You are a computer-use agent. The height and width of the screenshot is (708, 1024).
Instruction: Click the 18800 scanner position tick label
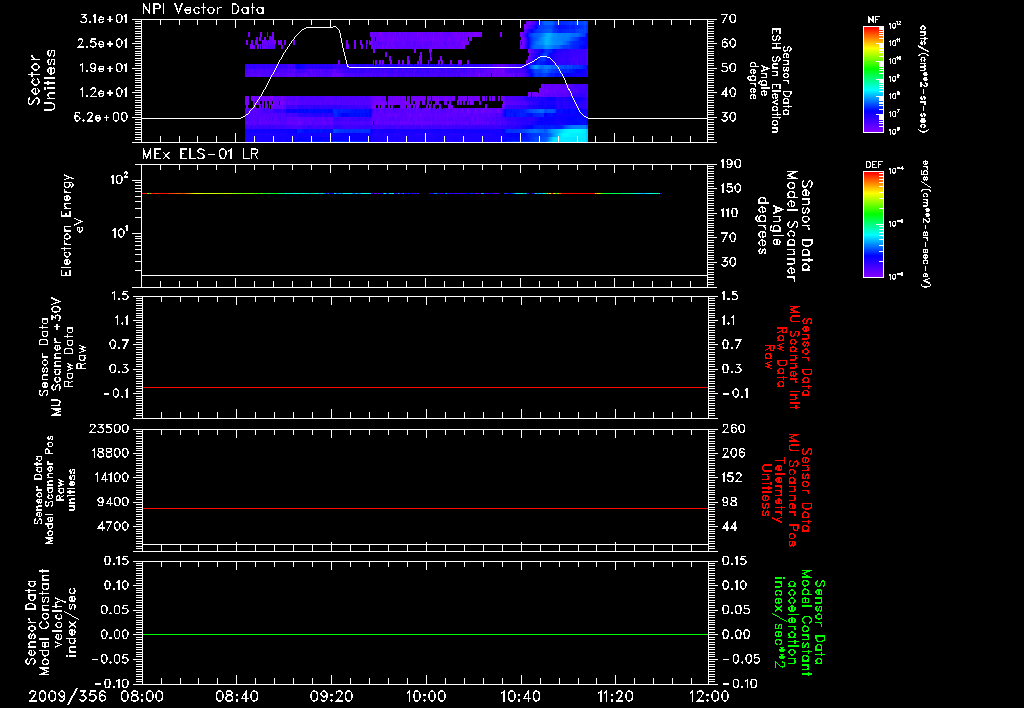(109, 453)
